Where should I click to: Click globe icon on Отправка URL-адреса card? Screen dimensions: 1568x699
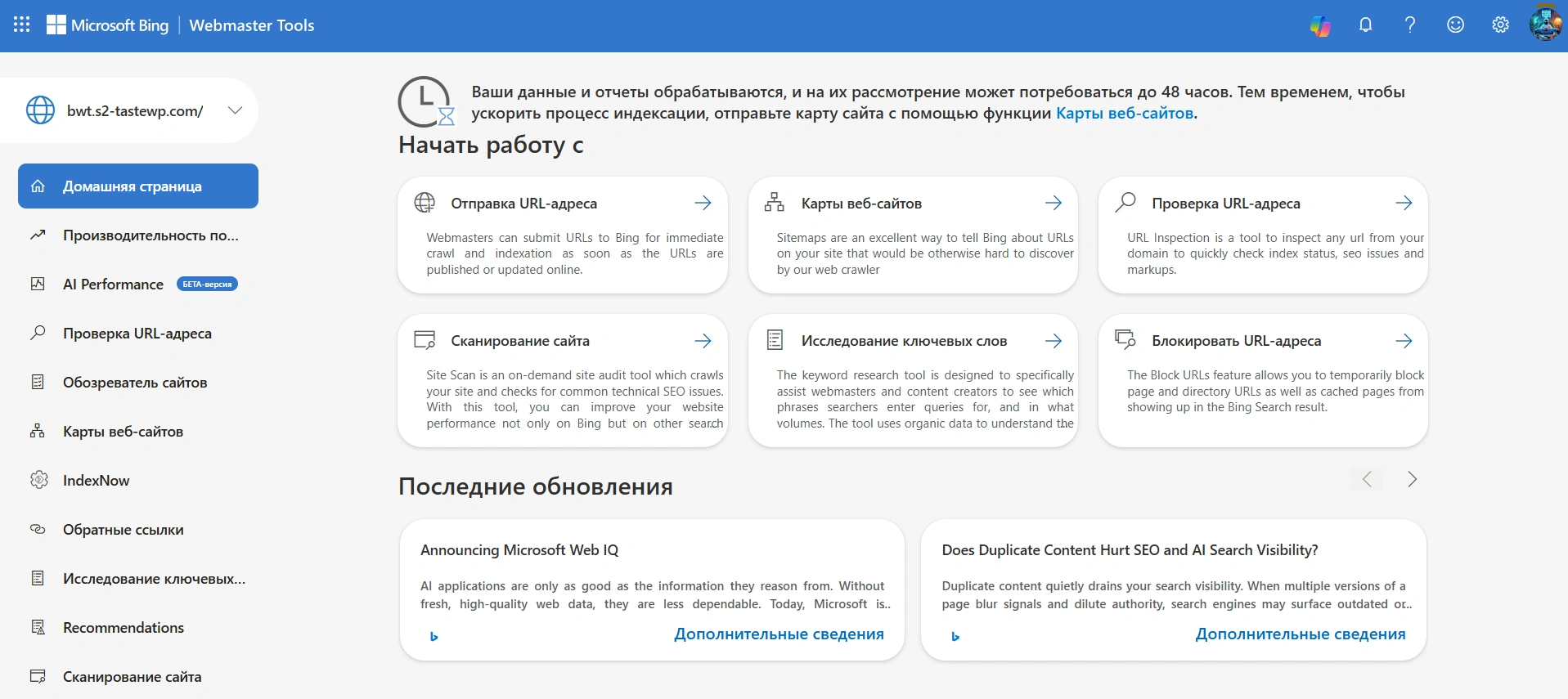pyautogui.click(x=425, y=203)
